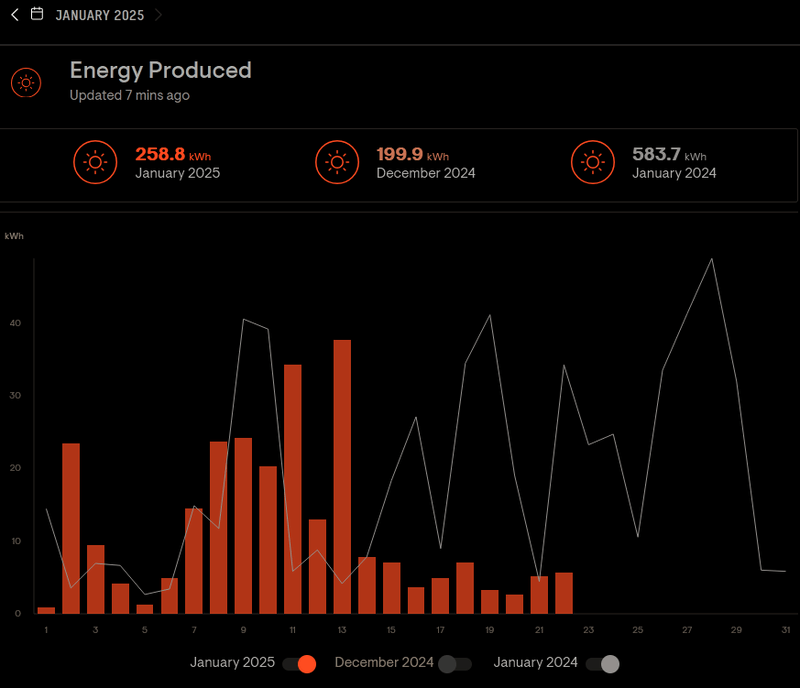800x688 pixels.
Task: Click the bar for January 13
Action: coord(342,477)
